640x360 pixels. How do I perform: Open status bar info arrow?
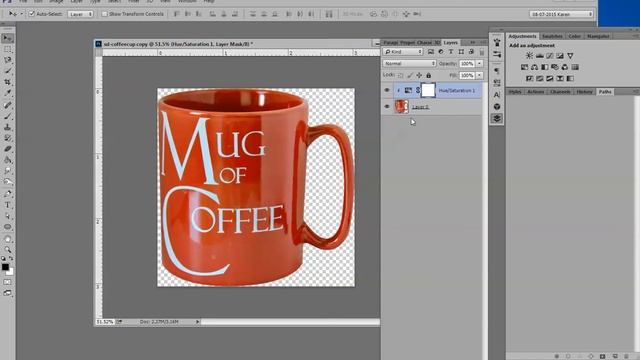197,322
